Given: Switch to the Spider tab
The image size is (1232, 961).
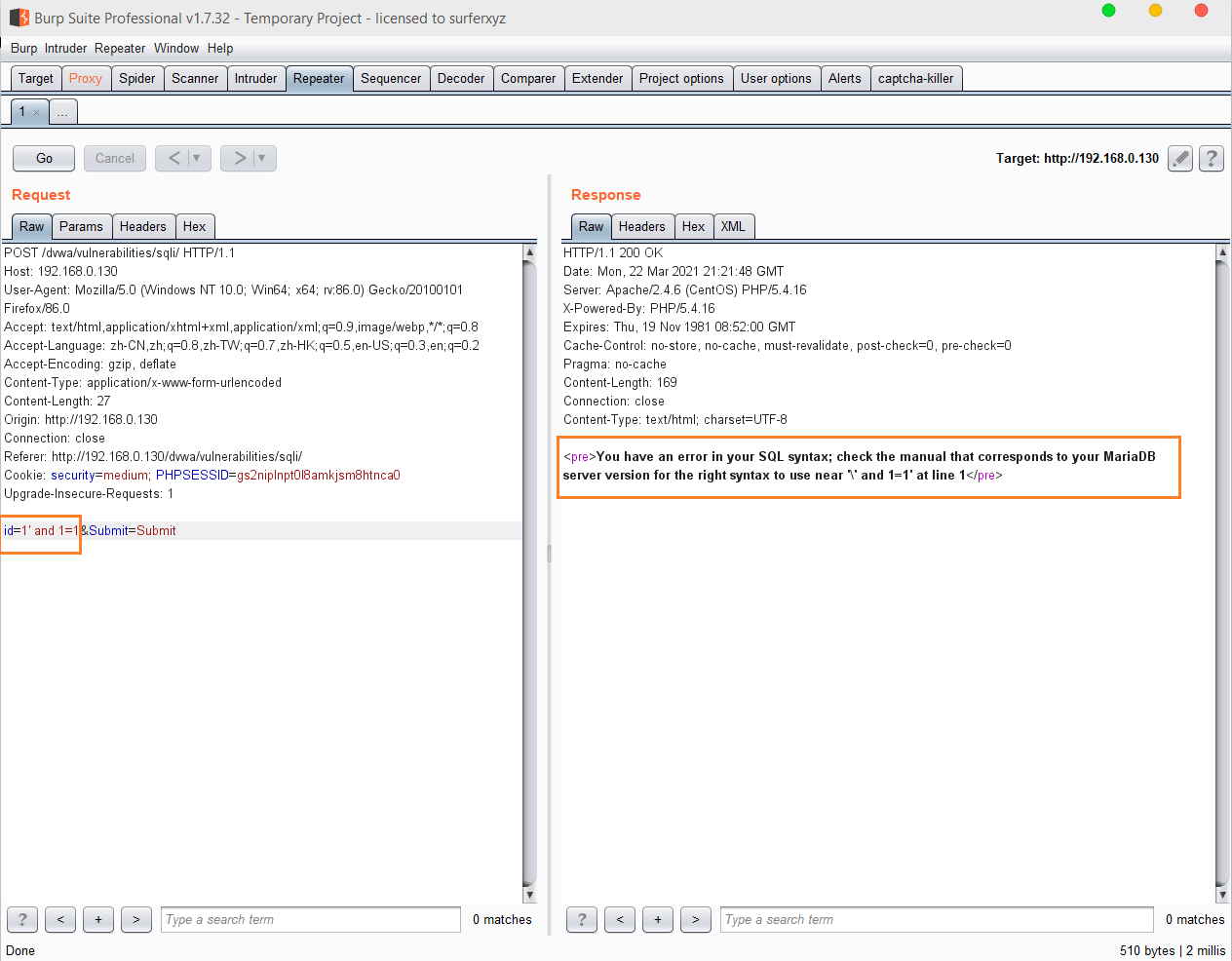Looking at the screenshot, I should (x=137, y=78).
